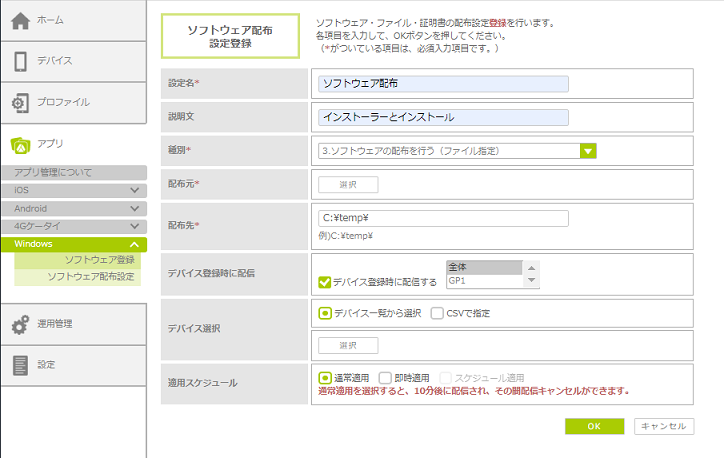The image size is (724, 458).
Task: Expand the iOS section in sidebar
Action: 134,190
